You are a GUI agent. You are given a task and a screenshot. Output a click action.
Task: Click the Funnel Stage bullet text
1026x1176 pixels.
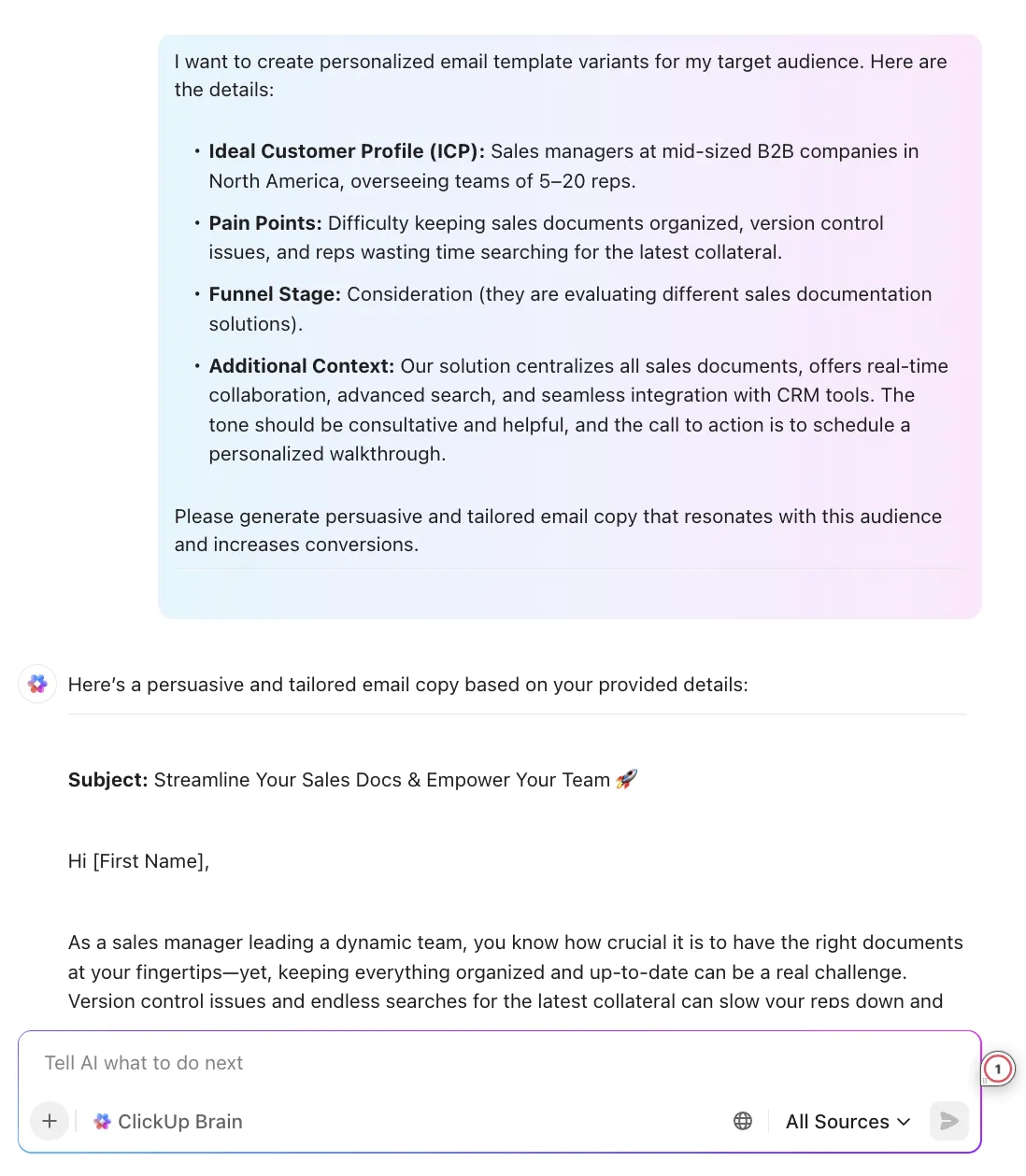click(x=570, y=308)
